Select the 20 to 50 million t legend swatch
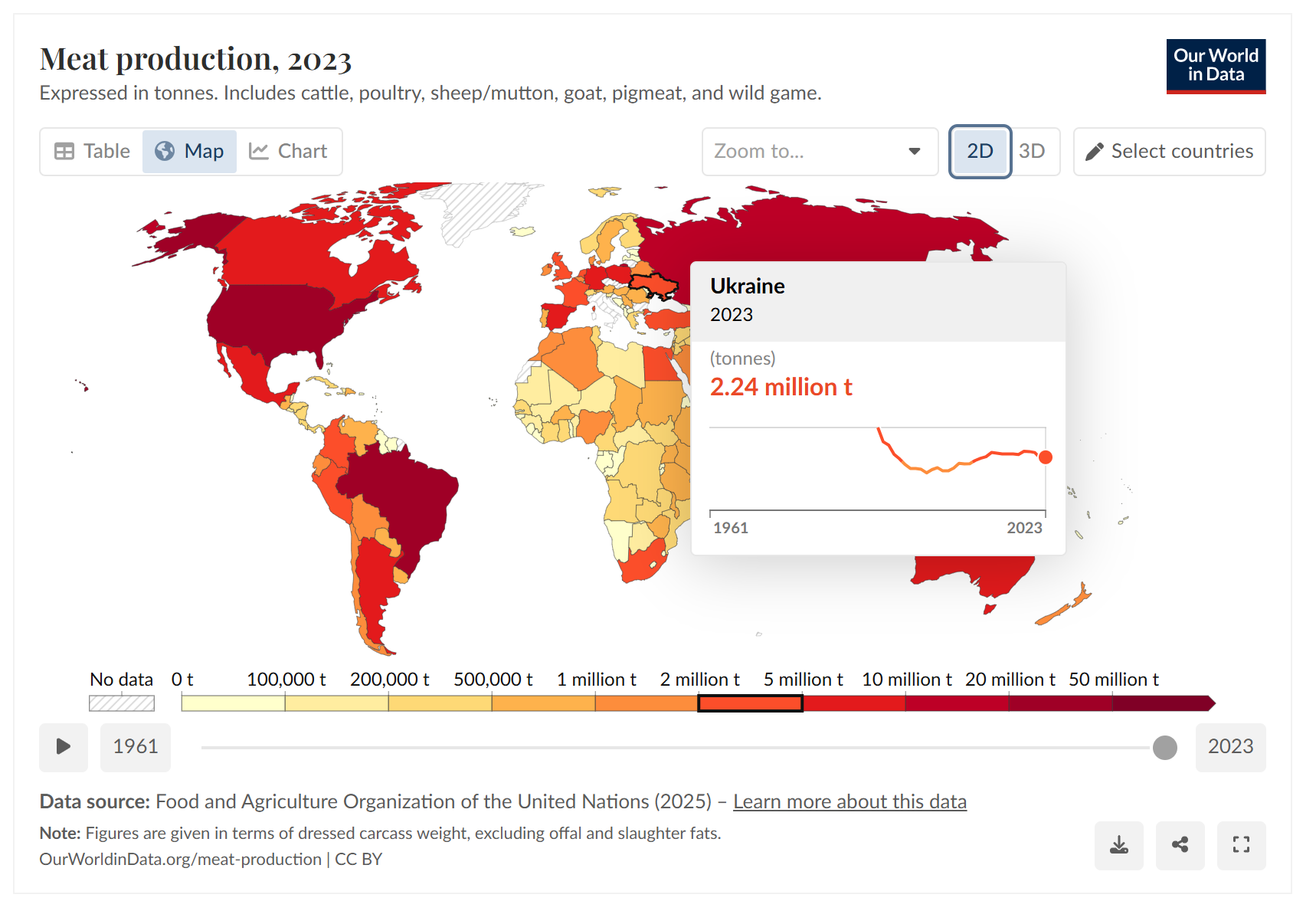 (1060, 703)
